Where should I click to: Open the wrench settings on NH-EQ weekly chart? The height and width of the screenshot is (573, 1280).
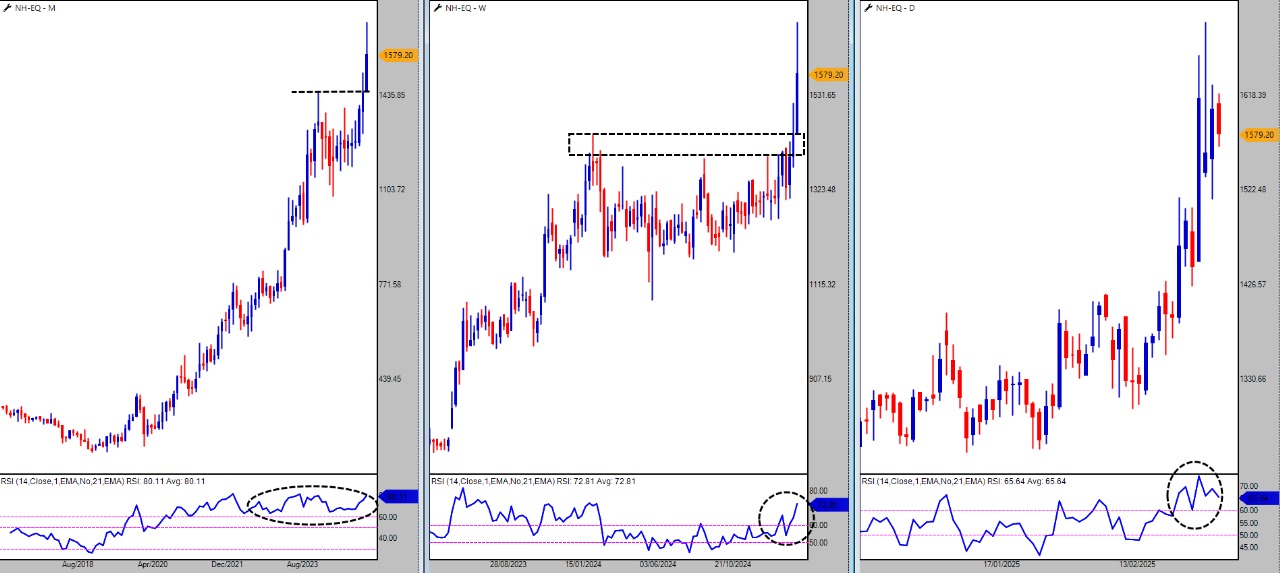(437, 7)
